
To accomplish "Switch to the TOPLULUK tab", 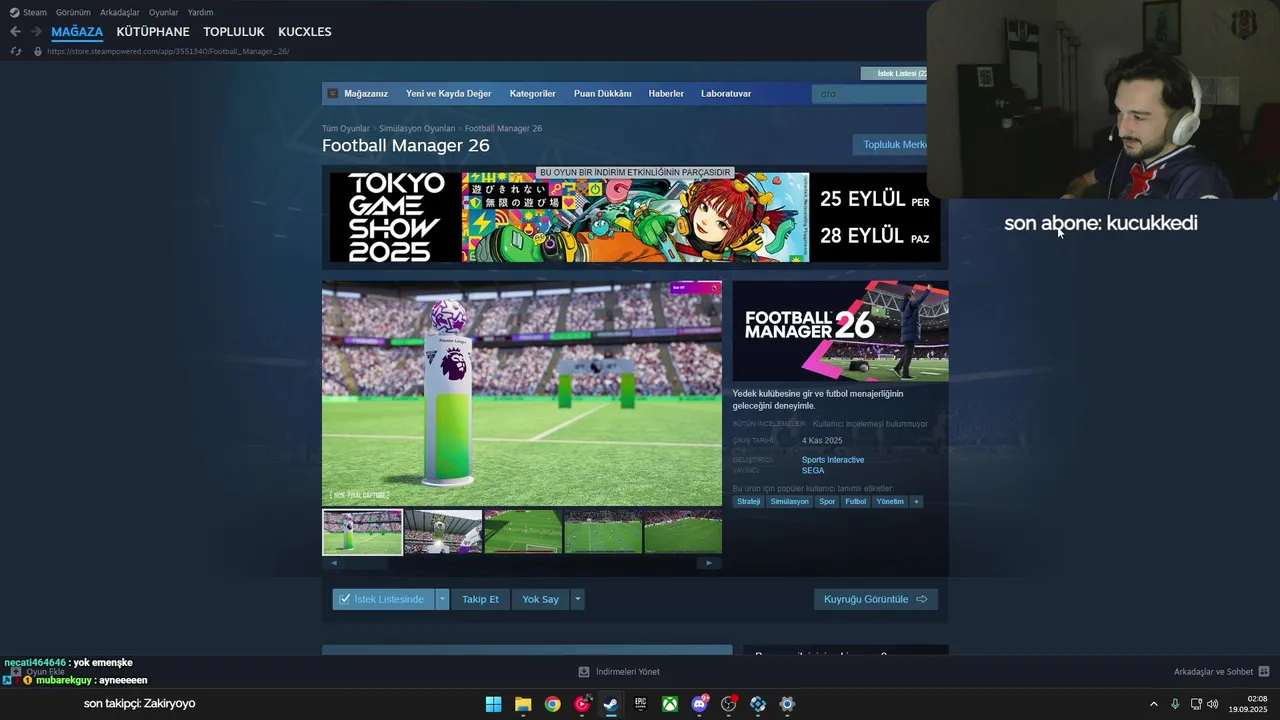I will click(234, 32).
